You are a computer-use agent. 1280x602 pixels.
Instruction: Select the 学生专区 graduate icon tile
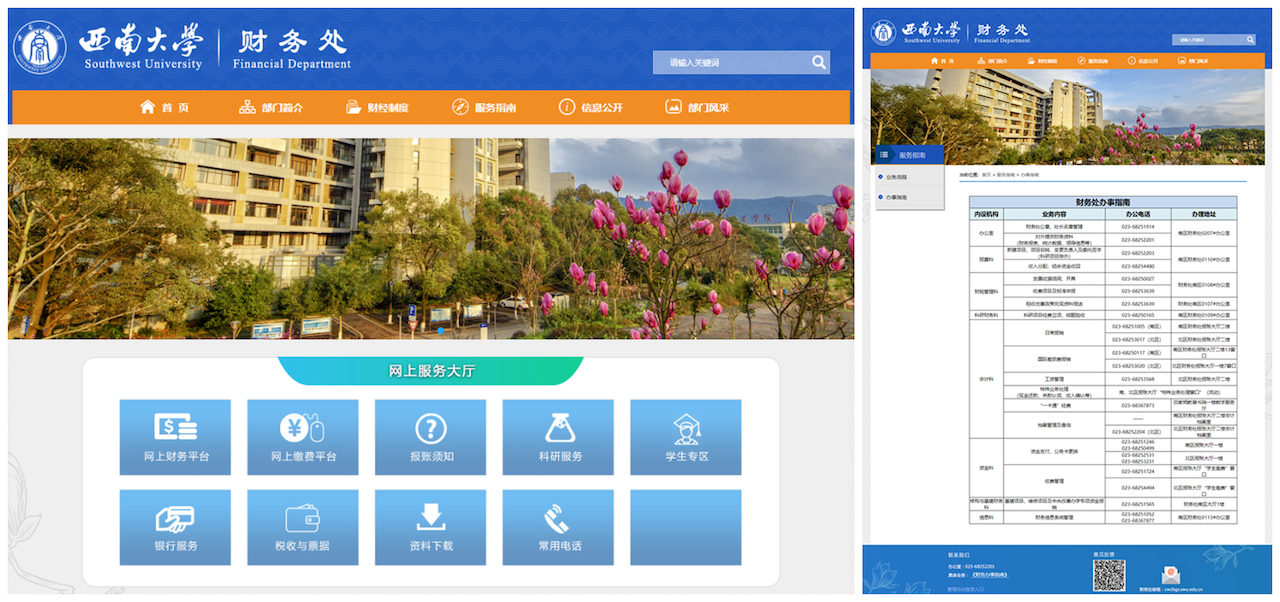point(686,437)
